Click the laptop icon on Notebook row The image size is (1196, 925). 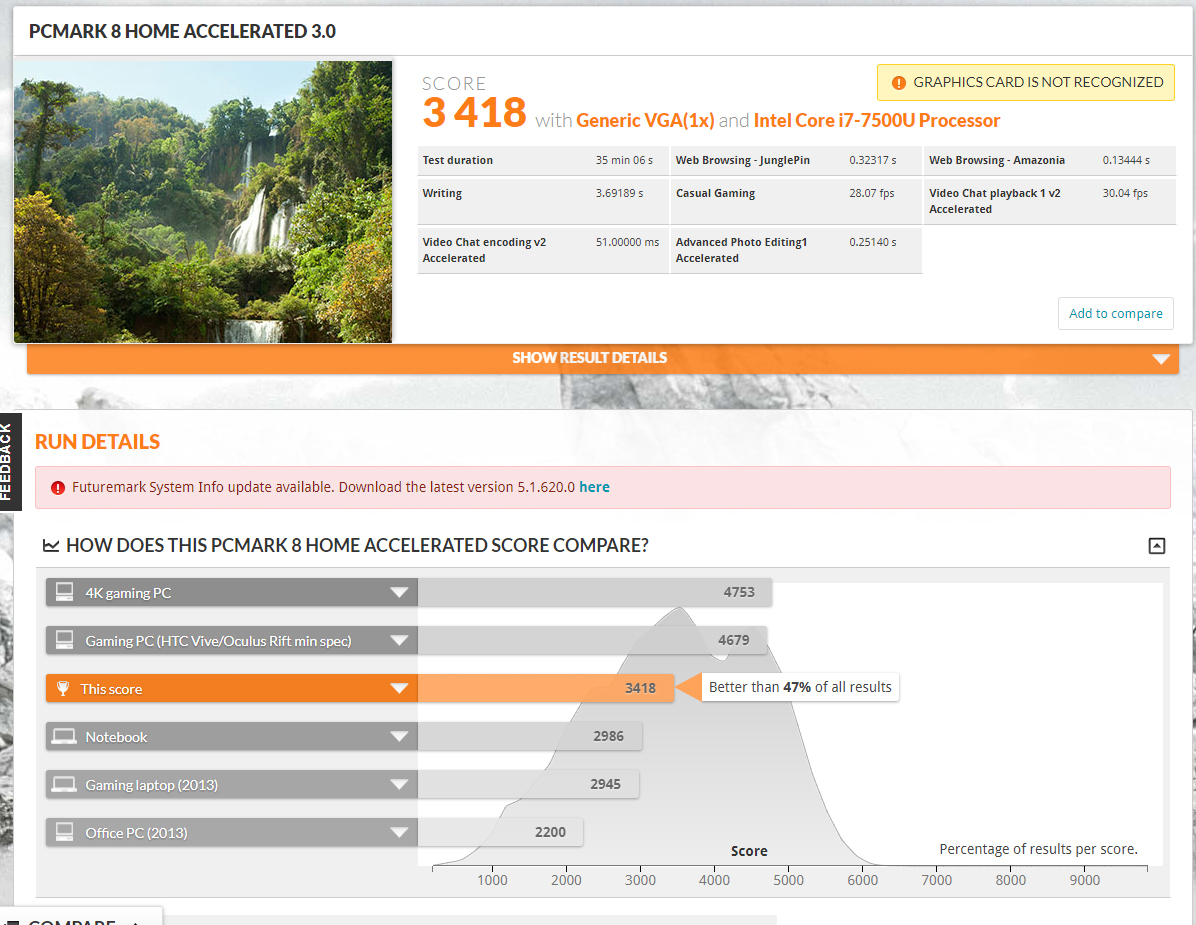pos(63,736)
